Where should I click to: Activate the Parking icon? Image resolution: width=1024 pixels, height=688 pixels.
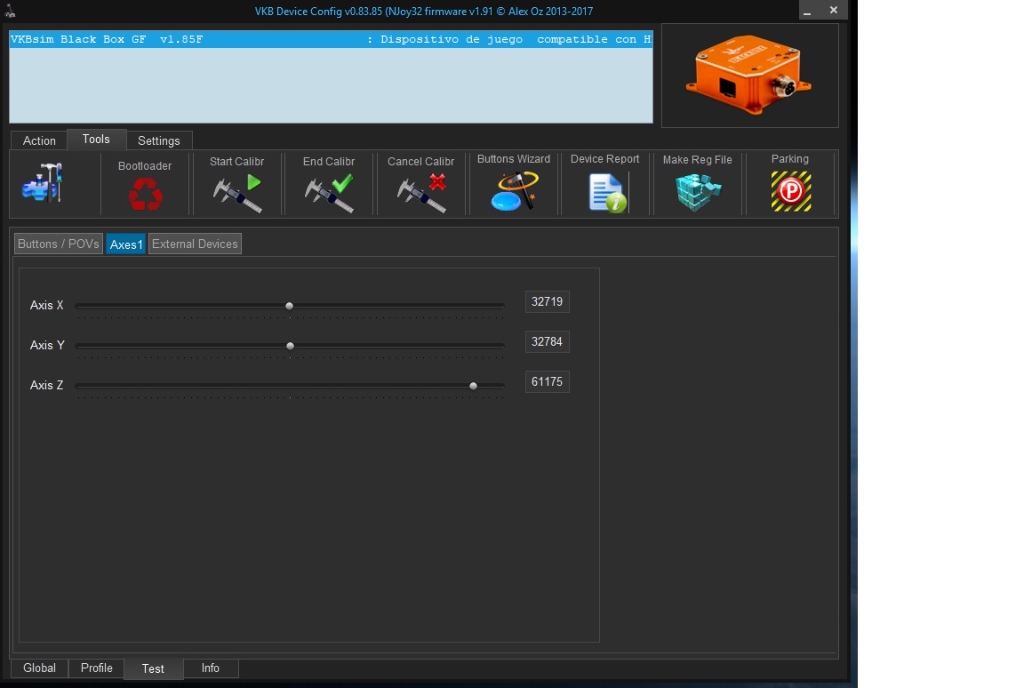790,191
